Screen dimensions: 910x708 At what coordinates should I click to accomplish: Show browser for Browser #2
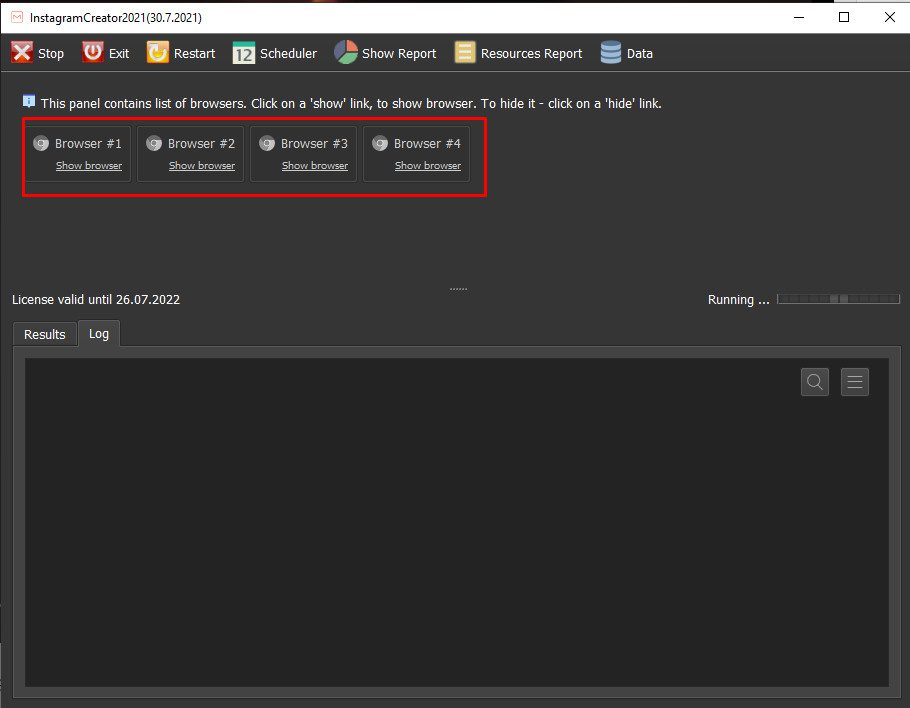click(202, 166)
